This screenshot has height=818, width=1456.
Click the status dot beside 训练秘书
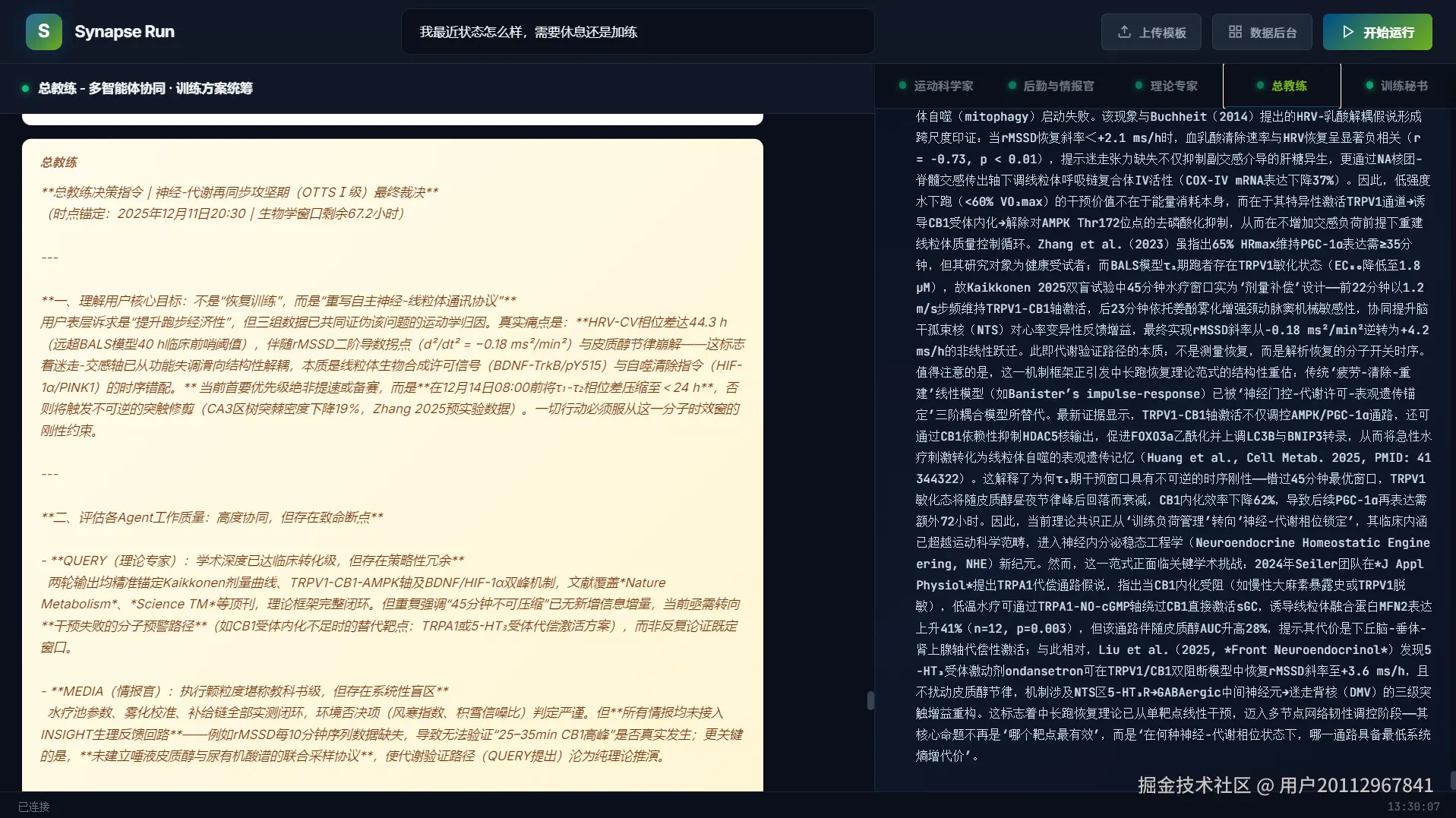point(1367,86)
